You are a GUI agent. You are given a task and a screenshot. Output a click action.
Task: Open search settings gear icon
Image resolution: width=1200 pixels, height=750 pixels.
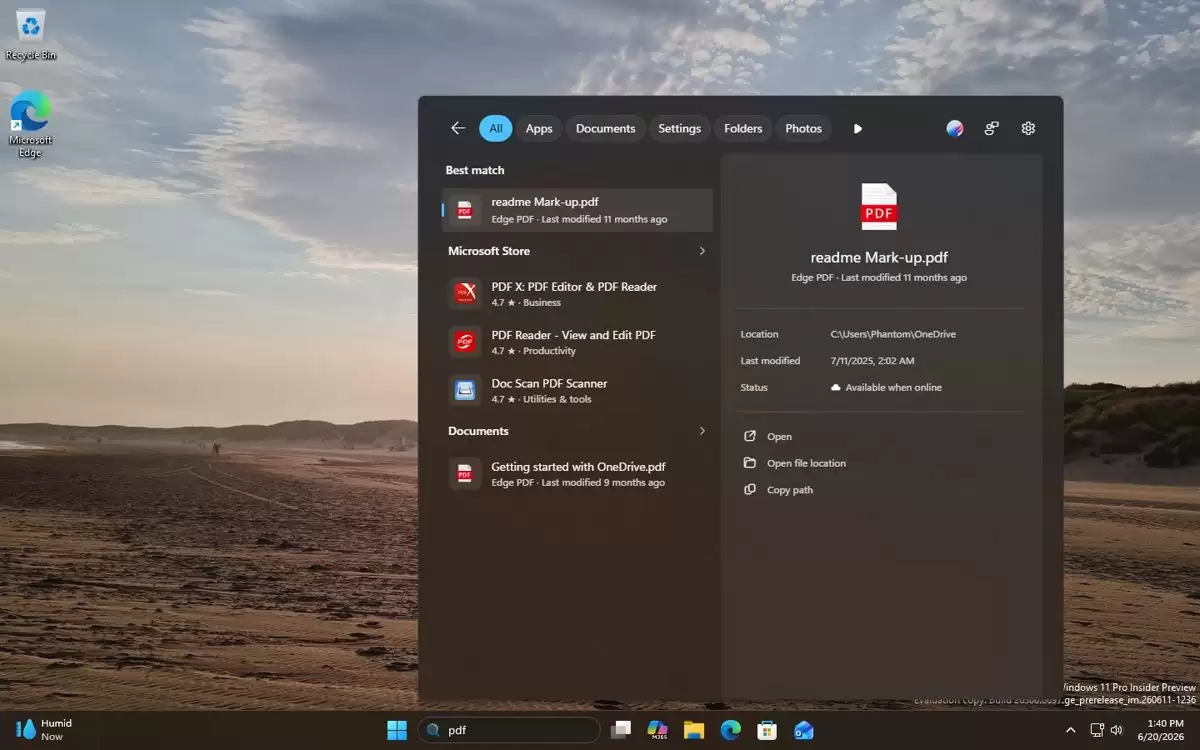[1028, 128]
